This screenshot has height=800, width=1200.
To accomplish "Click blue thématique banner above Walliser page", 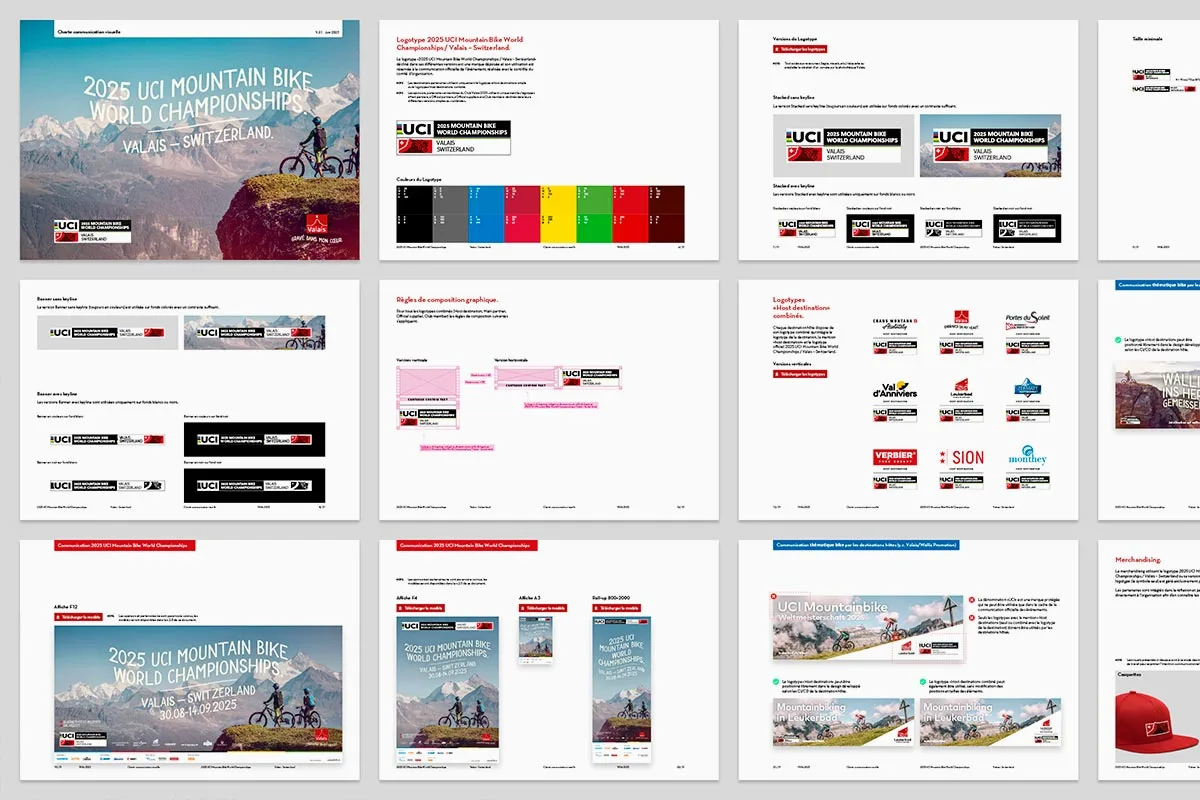I will tap(1157, 285).
